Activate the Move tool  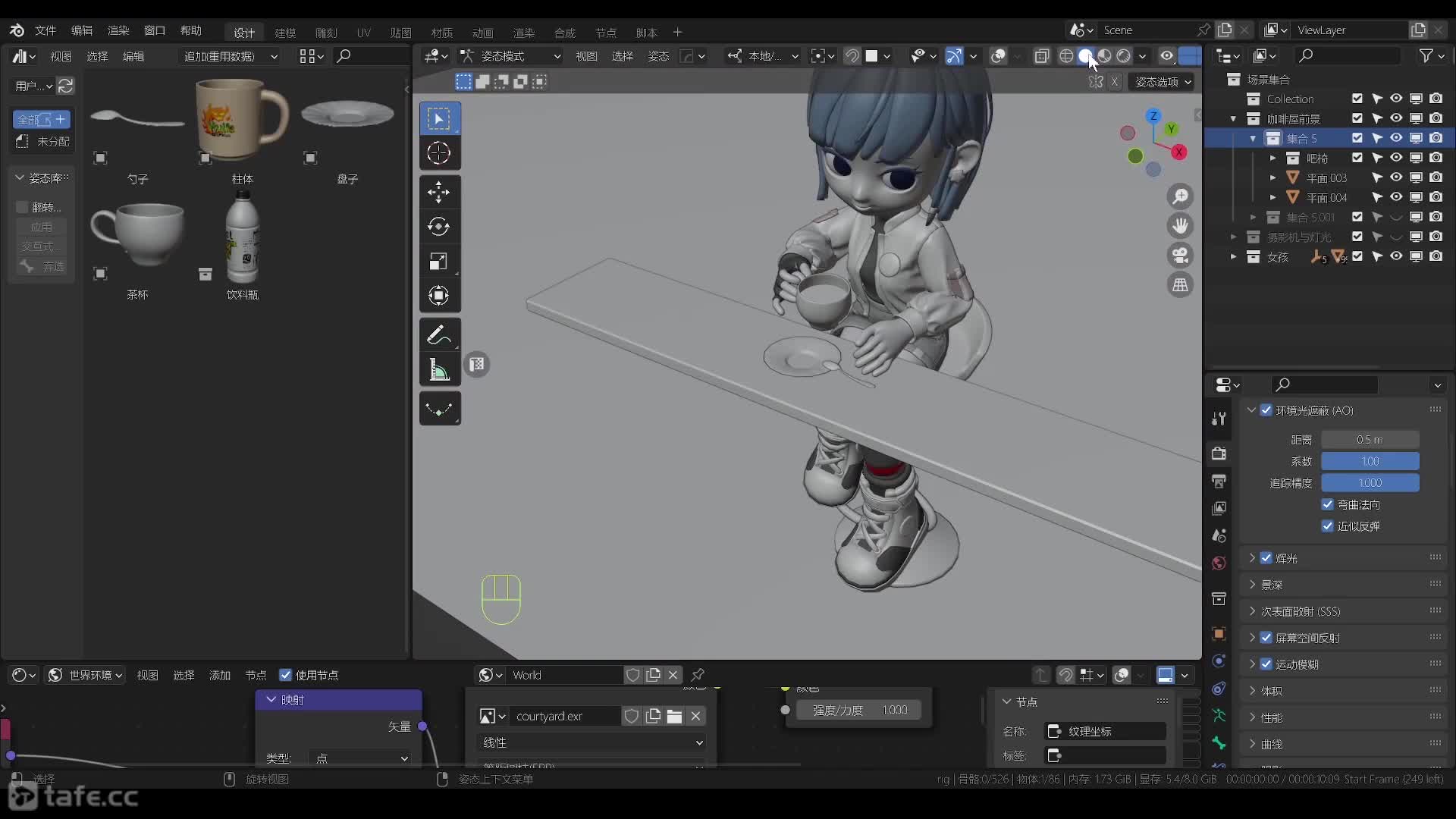coord(439,192)
